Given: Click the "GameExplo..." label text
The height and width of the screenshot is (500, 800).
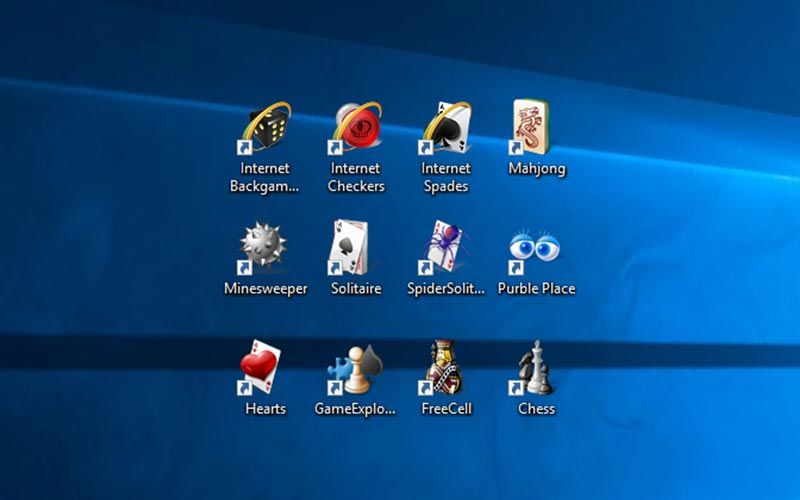Looking at the screenshot, I should (355, 409).
